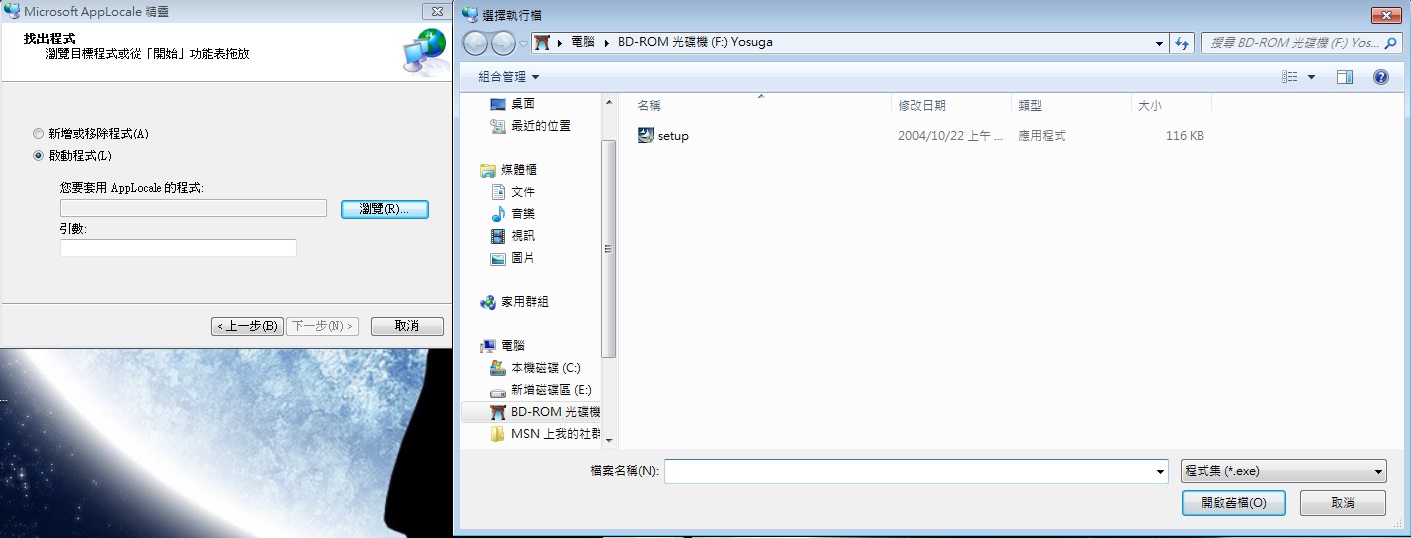Open the 視訊 videos library

[512, 236]
